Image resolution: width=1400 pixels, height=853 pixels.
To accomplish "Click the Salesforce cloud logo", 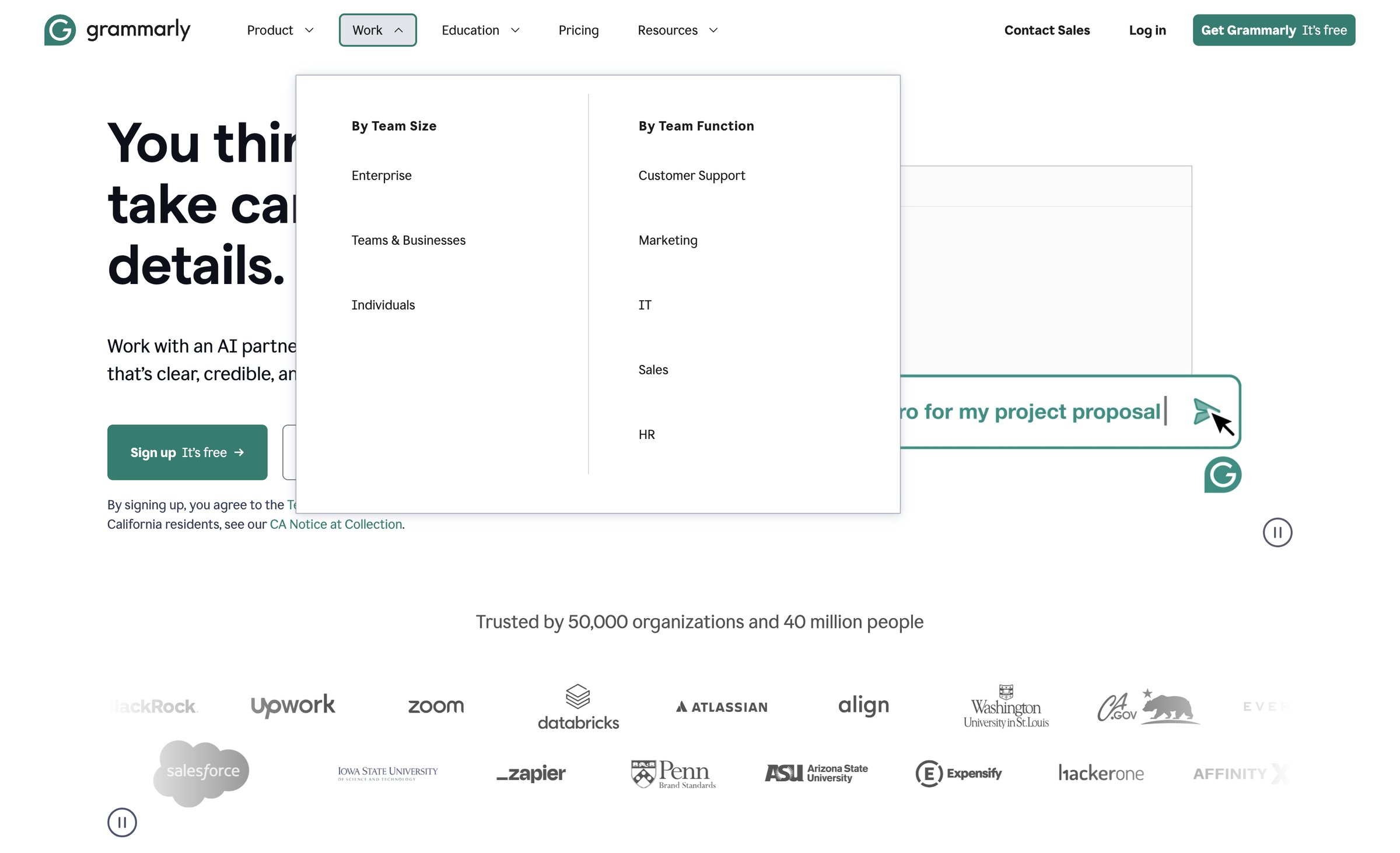I will (x=201, y=773).
